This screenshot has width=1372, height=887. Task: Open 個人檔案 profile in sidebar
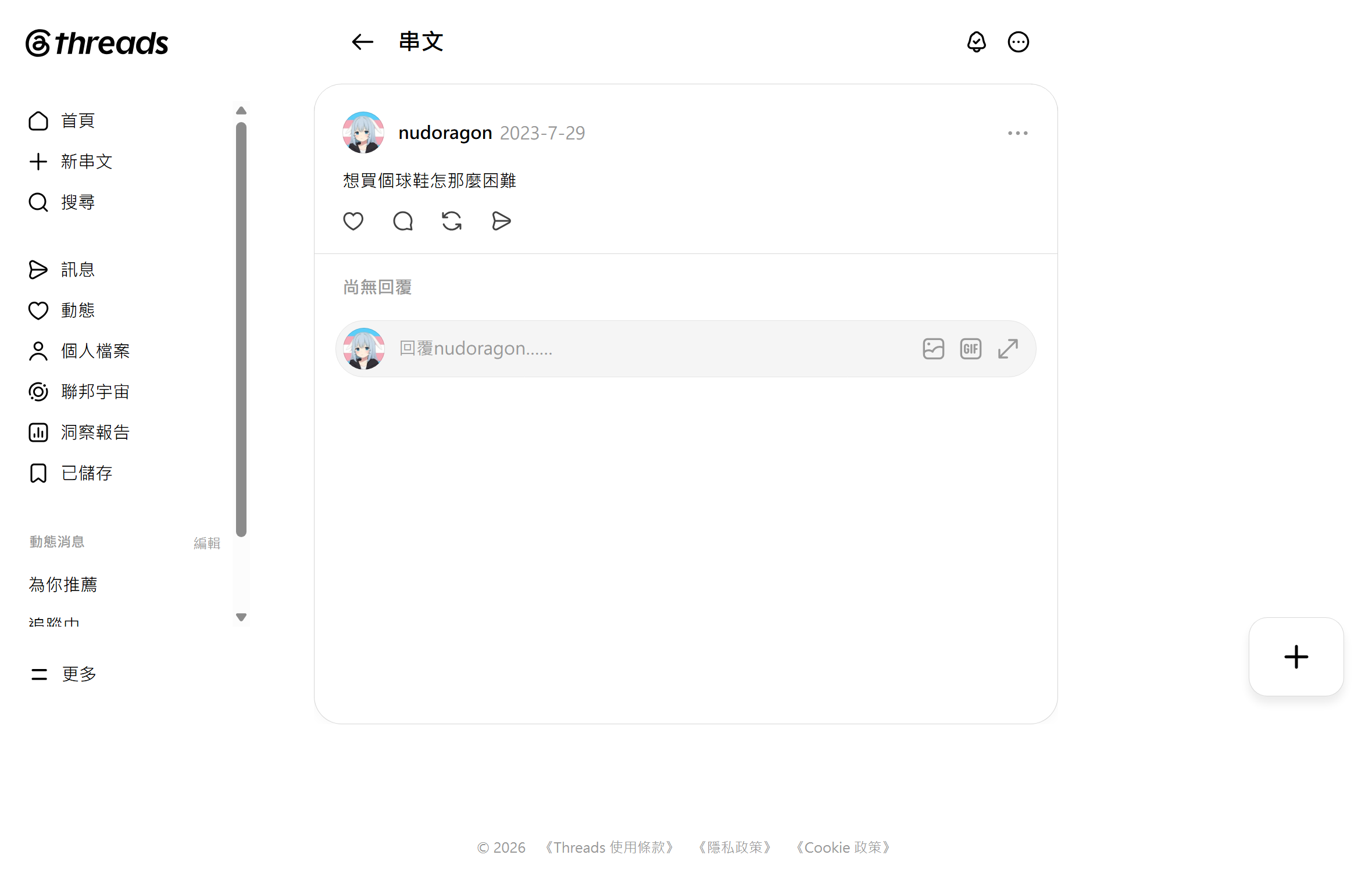79,351
